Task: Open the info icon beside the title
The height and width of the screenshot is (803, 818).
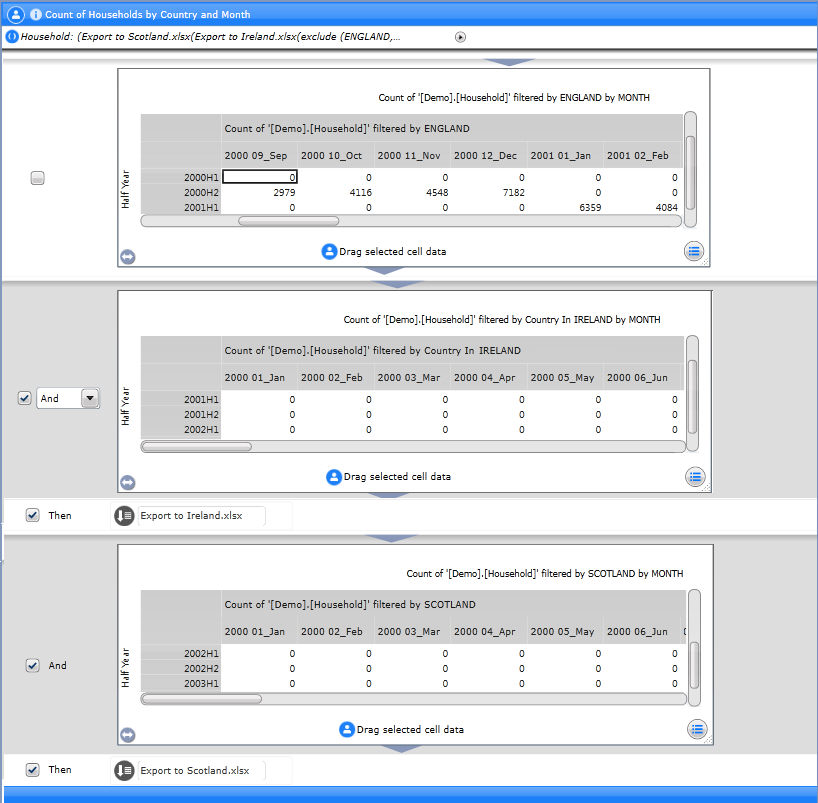Action: [x=35, y=14]
